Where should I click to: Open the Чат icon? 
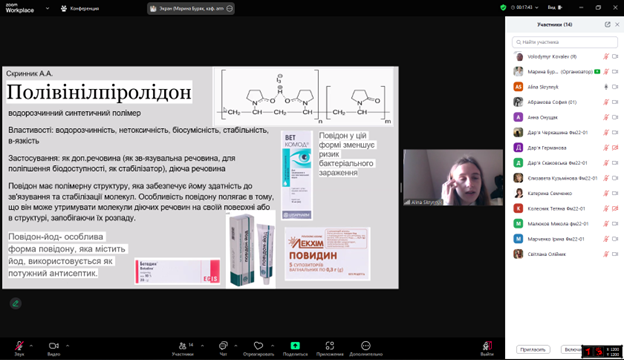[223, 345]
